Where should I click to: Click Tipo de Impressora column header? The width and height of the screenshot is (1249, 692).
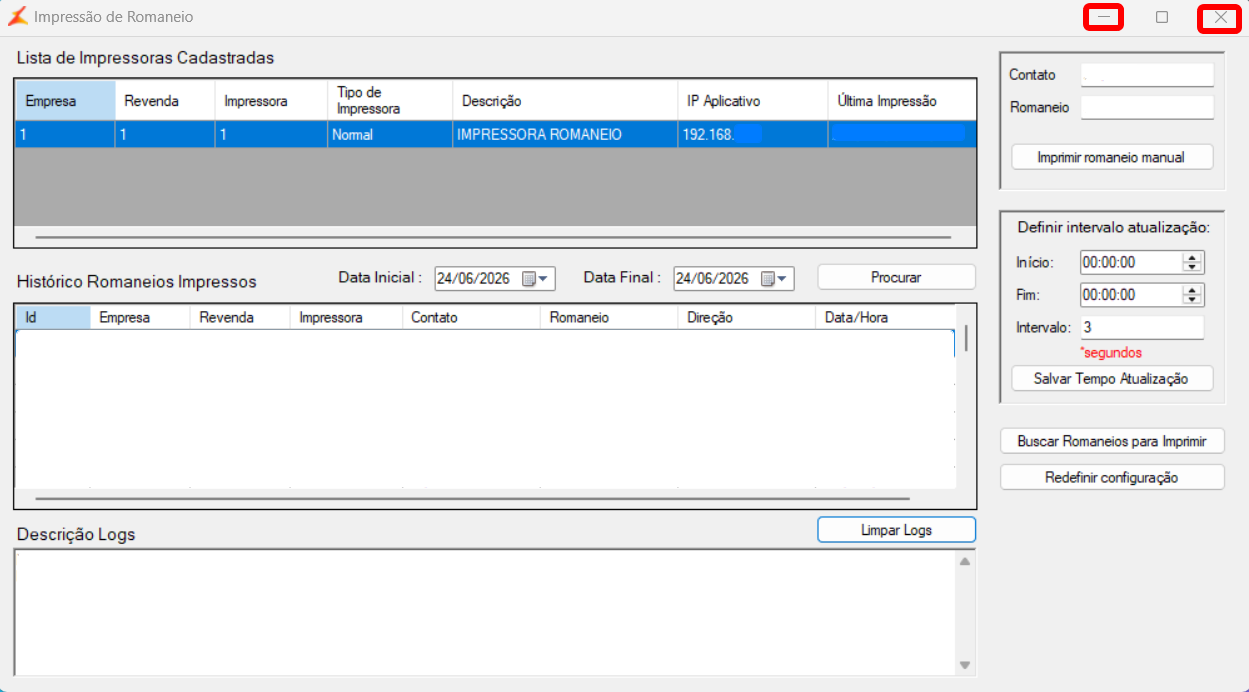click(x=390, y=101)
